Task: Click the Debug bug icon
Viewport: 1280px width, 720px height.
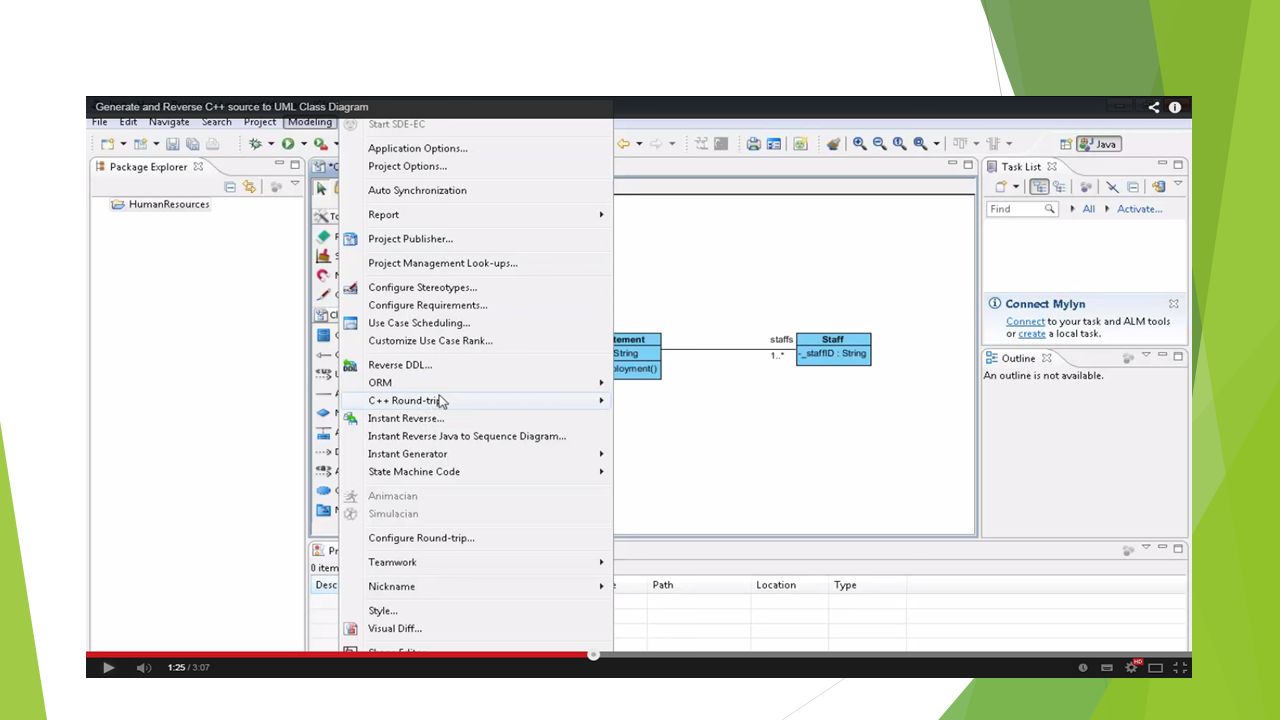Action: (x=255, y=144)
